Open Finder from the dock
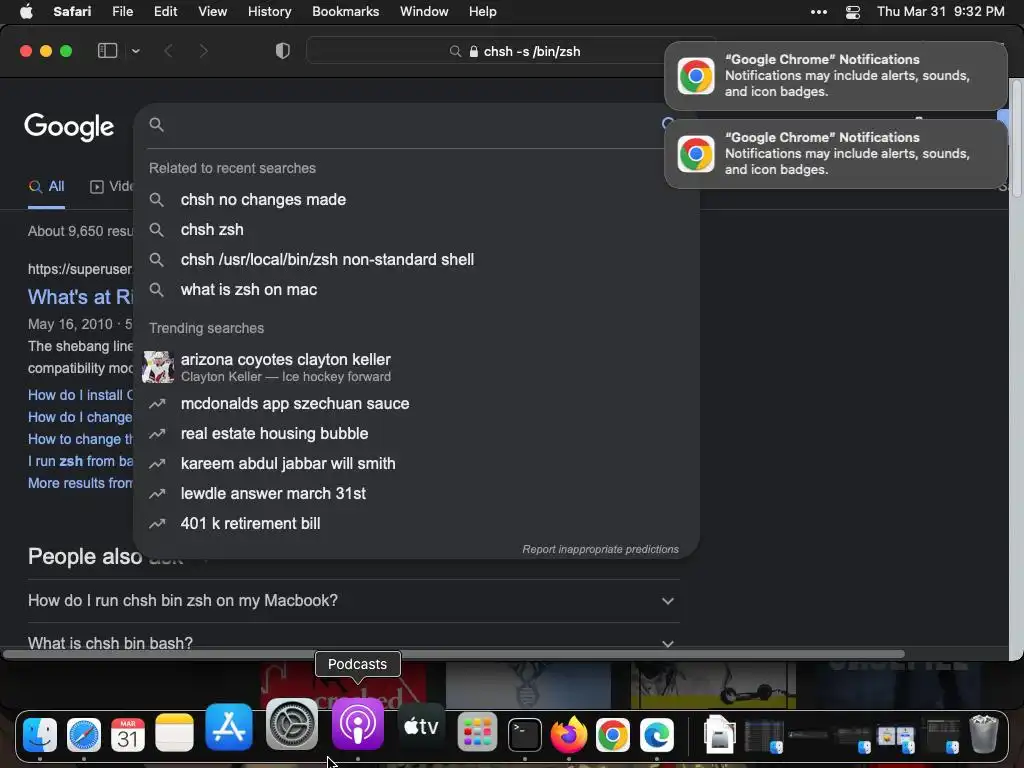1024x768 pixels. (x=40, y=735)
